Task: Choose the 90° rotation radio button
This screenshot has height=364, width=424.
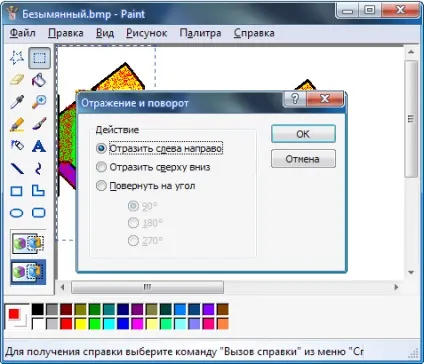Action: (x=133, y=206)
